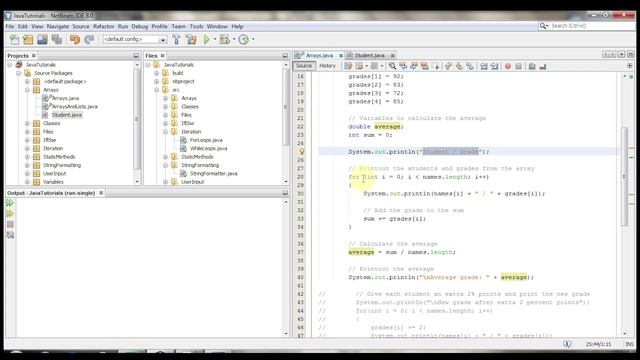Click the gray Redo arrow icon
The width and height of the screenshot is (640, 360).
89,40
